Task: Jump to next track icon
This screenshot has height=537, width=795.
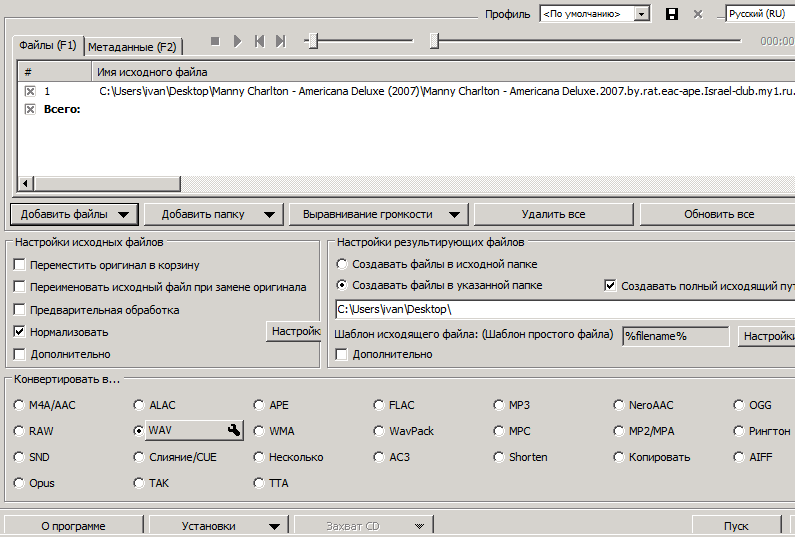Action: click(280, 41)
